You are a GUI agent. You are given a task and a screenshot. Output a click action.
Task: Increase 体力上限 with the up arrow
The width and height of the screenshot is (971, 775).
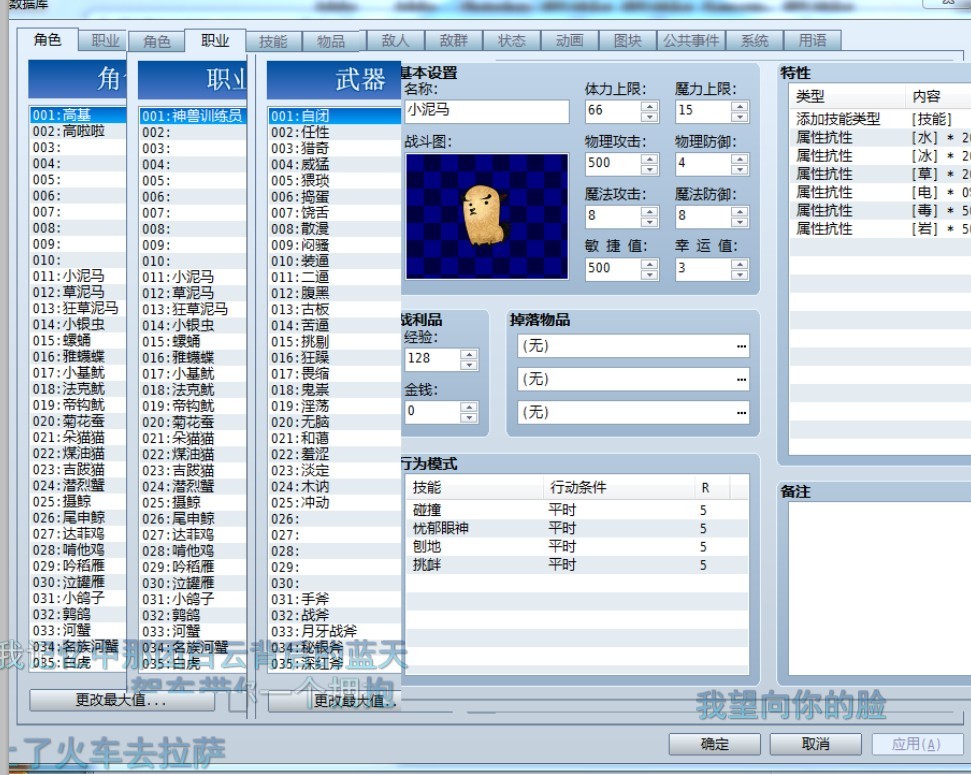pyautogui.click(x=650, y=106)
